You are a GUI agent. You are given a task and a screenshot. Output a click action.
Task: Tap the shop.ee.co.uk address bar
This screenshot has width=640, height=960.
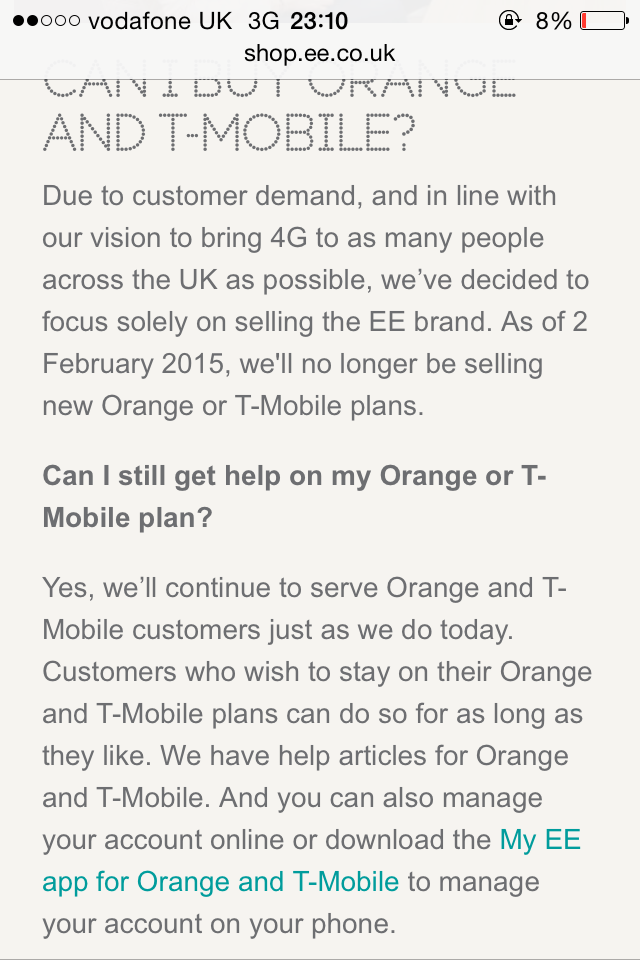click(319, 53)
